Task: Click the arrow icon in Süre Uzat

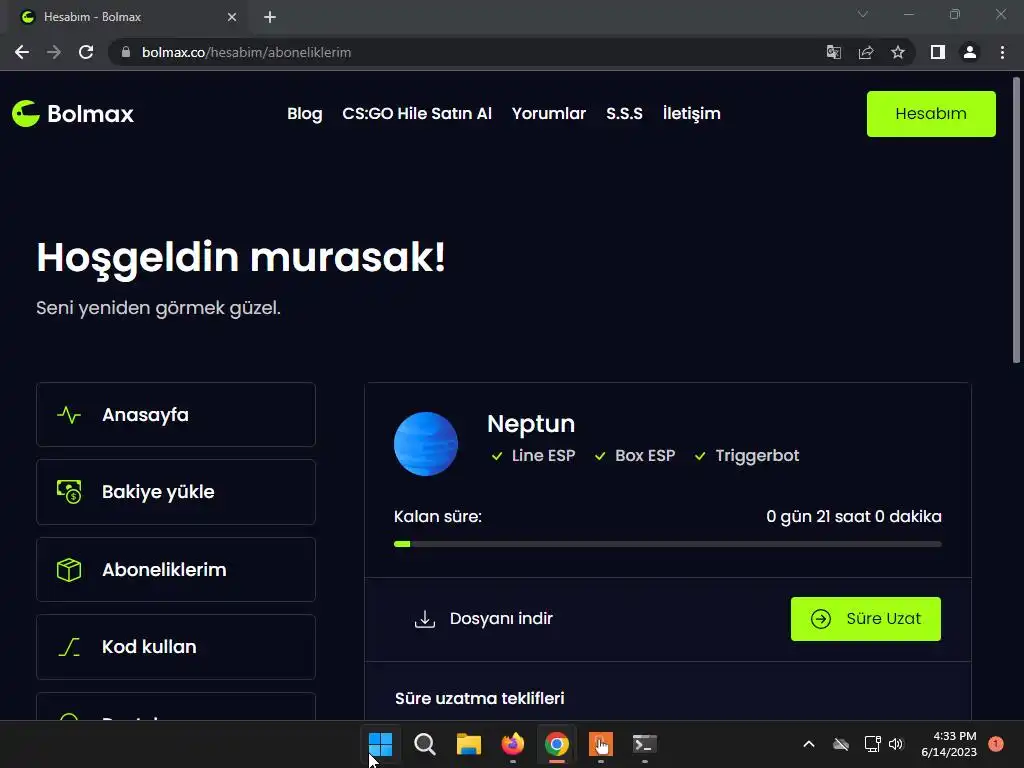Action: (820, 618)
